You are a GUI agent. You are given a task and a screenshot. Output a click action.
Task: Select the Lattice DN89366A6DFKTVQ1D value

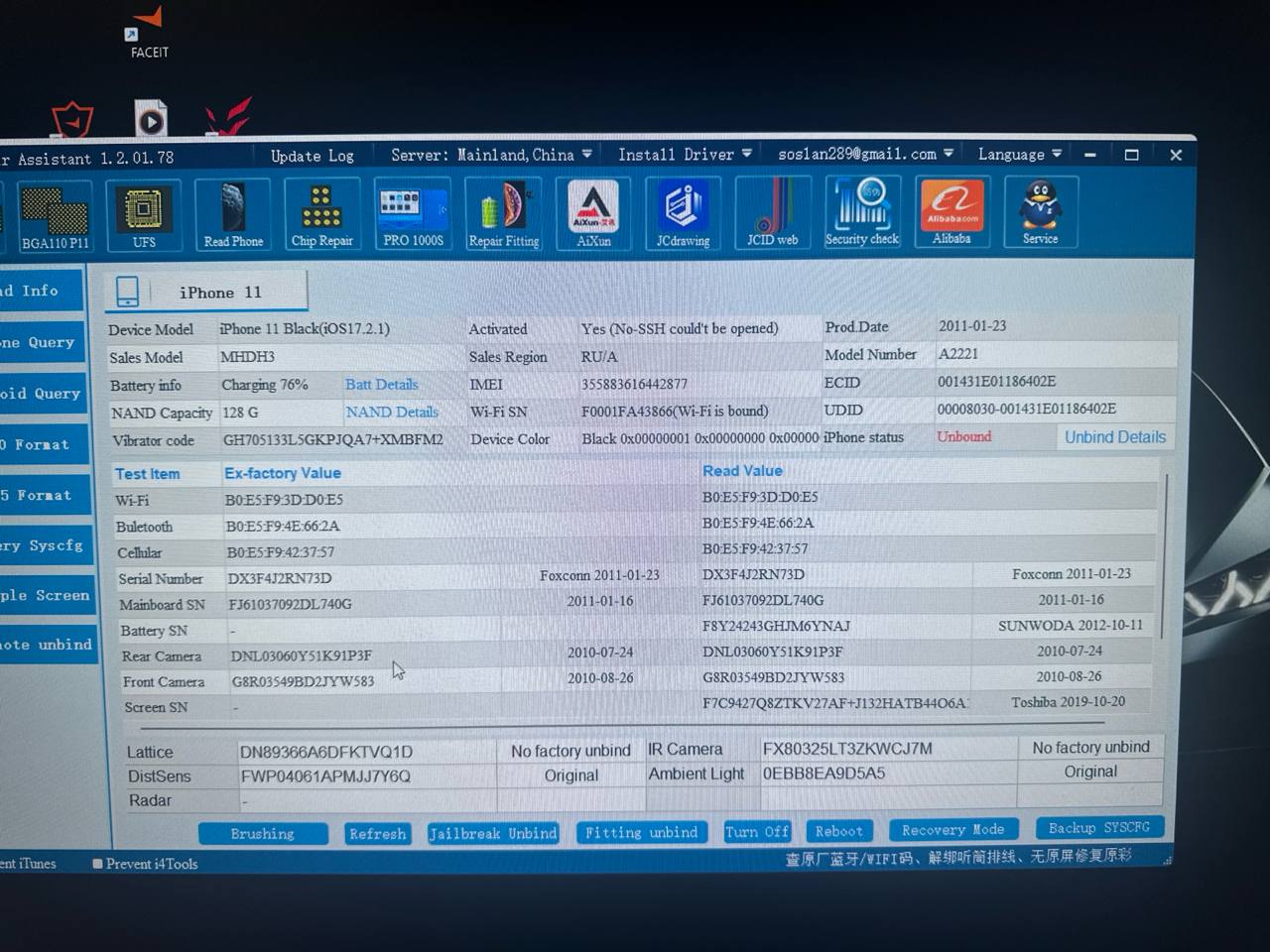coord(326,752)
